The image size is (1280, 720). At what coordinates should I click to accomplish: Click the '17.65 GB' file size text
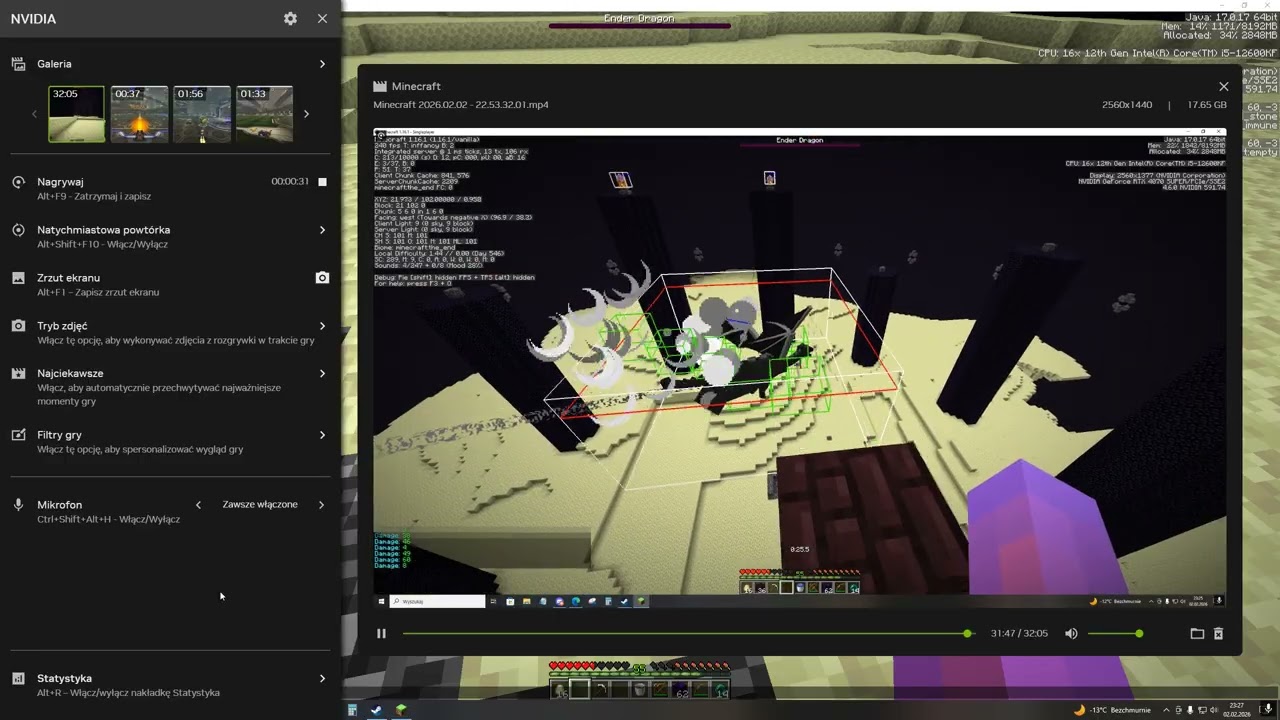pos(1207,105)
